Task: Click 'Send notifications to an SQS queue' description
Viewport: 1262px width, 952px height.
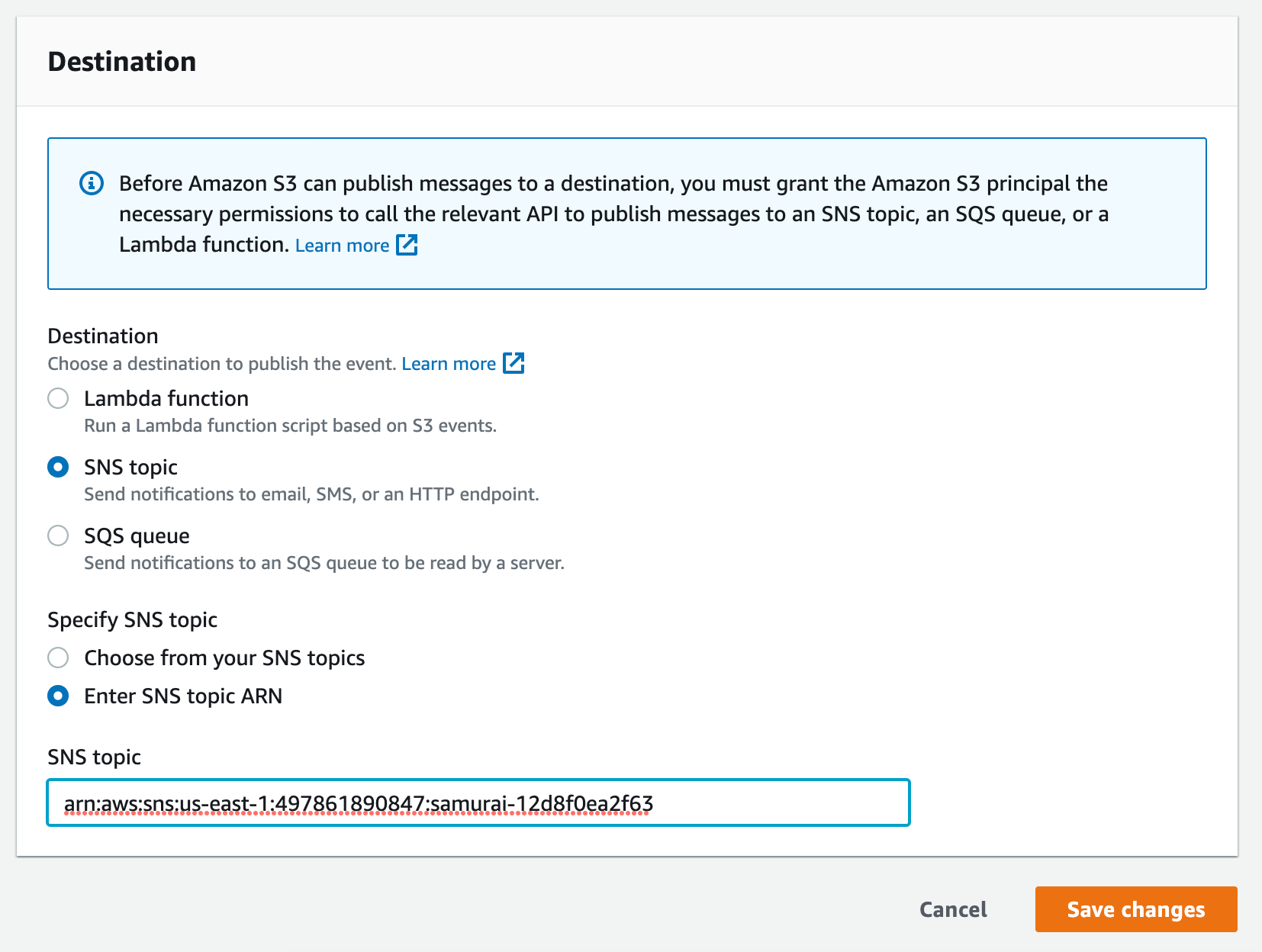Action: click(x=324, y=563)
